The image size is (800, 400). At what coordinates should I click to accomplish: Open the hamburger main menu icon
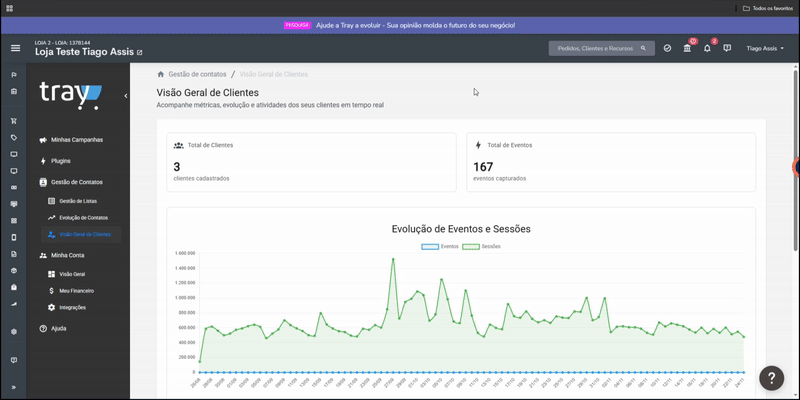click(x=15, y=48)
